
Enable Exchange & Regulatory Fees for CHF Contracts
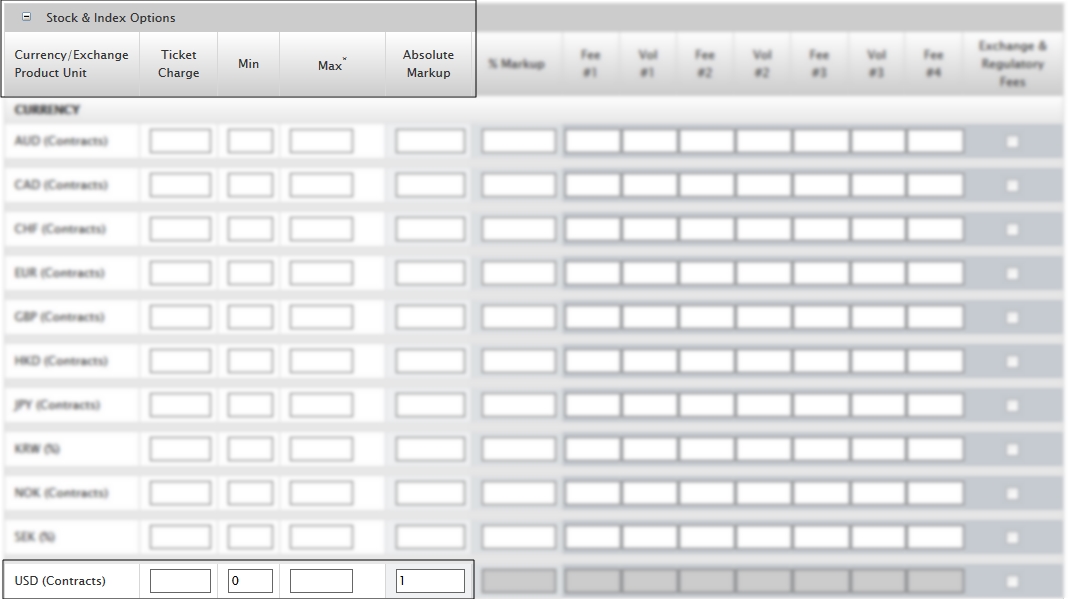click(1013, 228)
